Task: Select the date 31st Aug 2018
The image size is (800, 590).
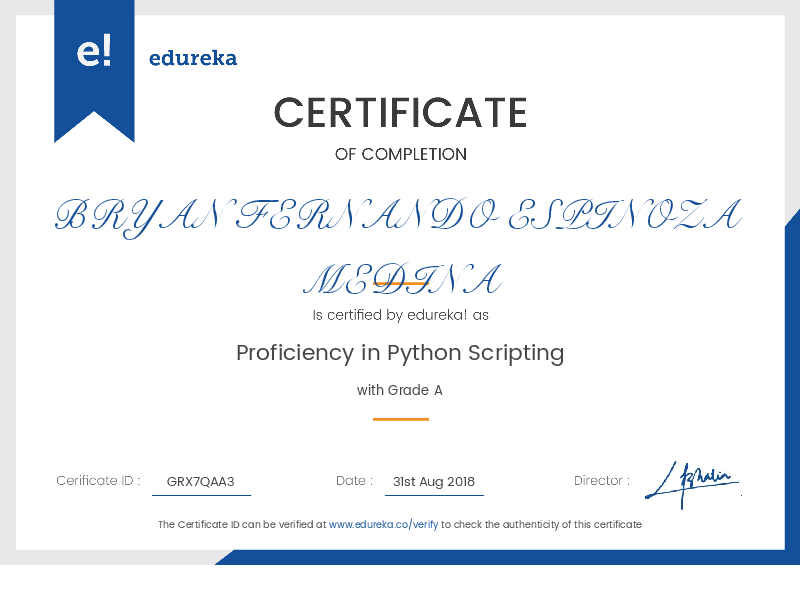Action: [x=434, y=482]
